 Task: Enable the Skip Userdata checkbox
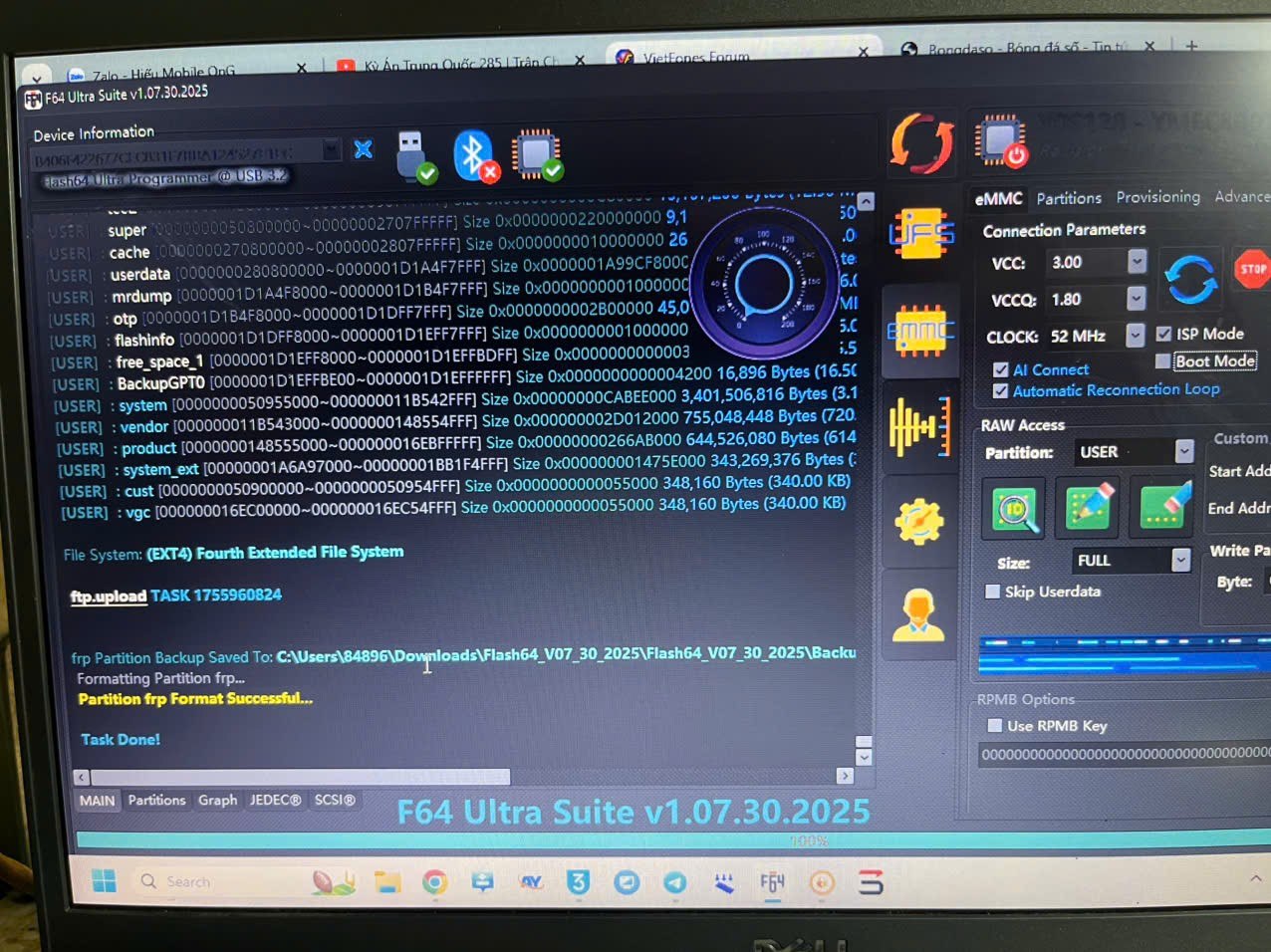[x=992, y=592]
